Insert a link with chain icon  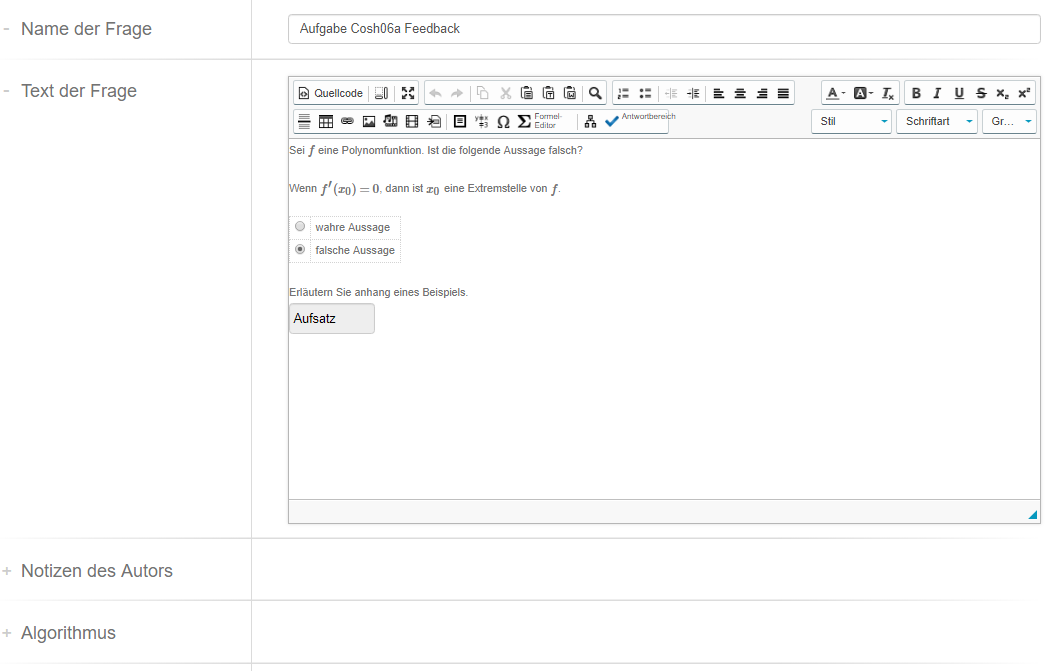pyautogui.click(x=347, y=122)
